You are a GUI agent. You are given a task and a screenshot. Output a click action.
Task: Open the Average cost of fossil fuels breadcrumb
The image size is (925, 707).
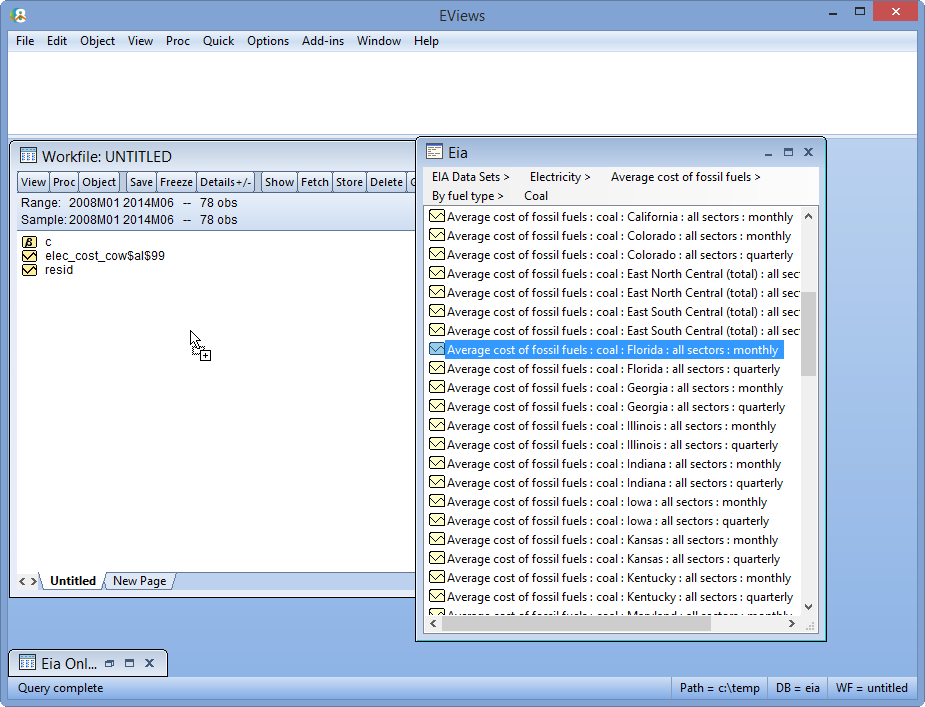[x=685, y=177]
